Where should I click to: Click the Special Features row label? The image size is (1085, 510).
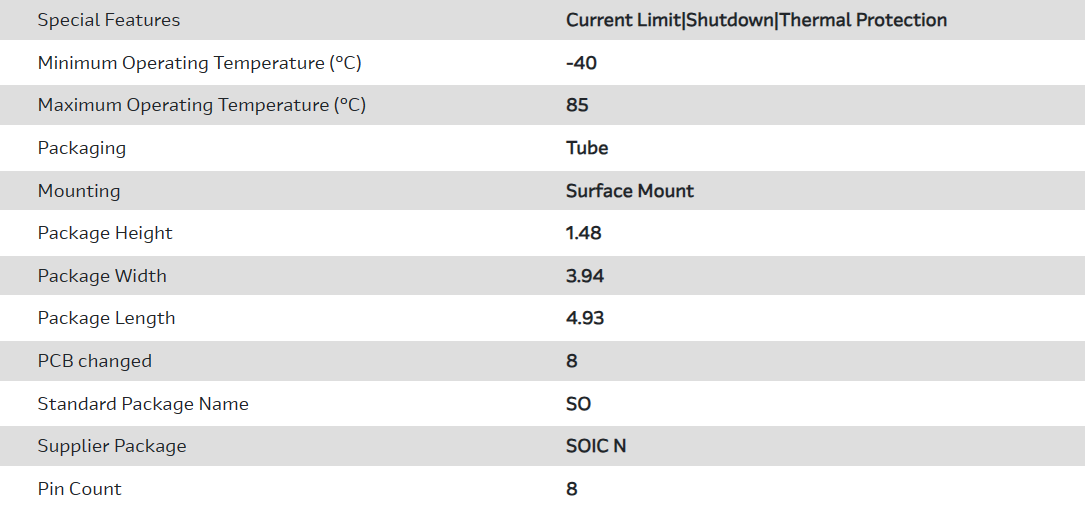[x=109, y=20]
